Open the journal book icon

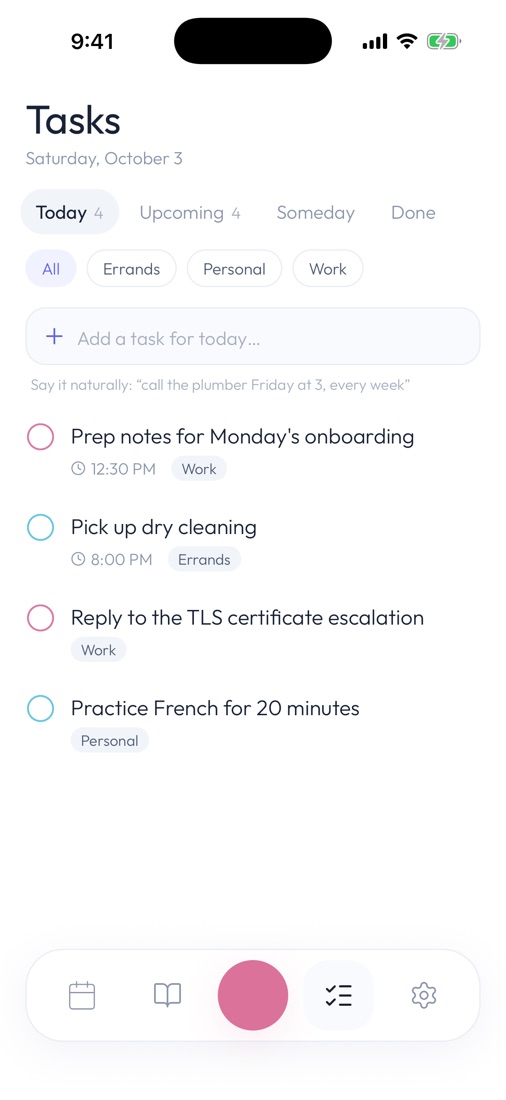(168, 995)
